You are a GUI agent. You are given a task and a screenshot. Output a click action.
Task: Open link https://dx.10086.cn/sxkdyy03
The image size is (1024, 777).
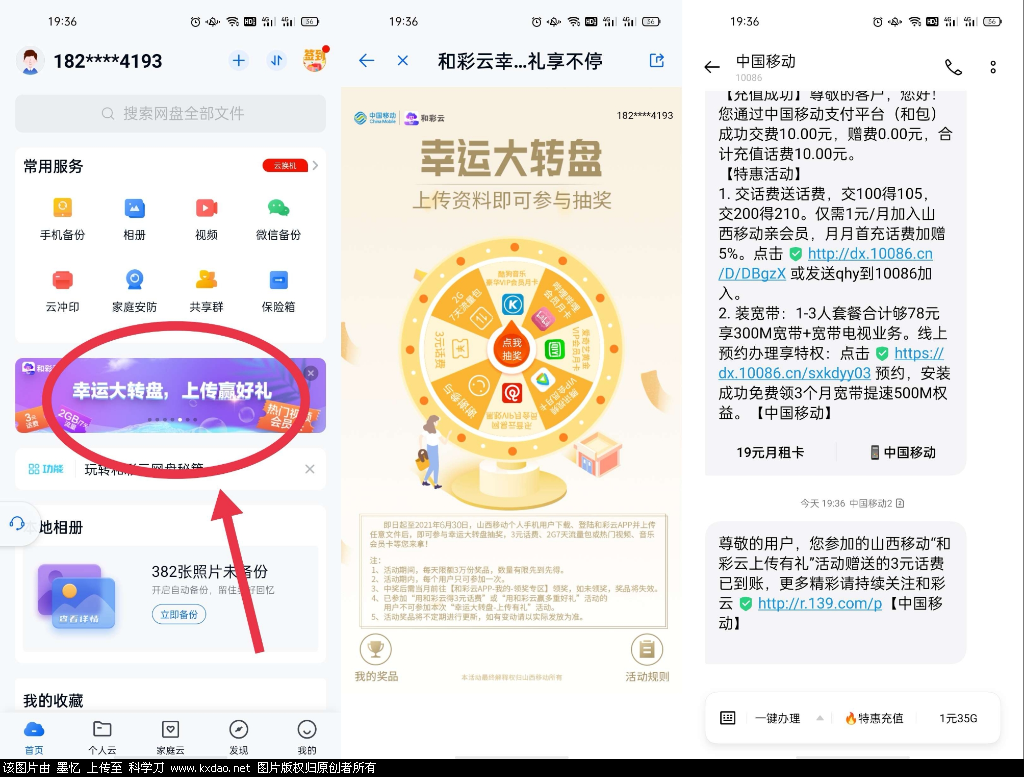click(831, 363)
